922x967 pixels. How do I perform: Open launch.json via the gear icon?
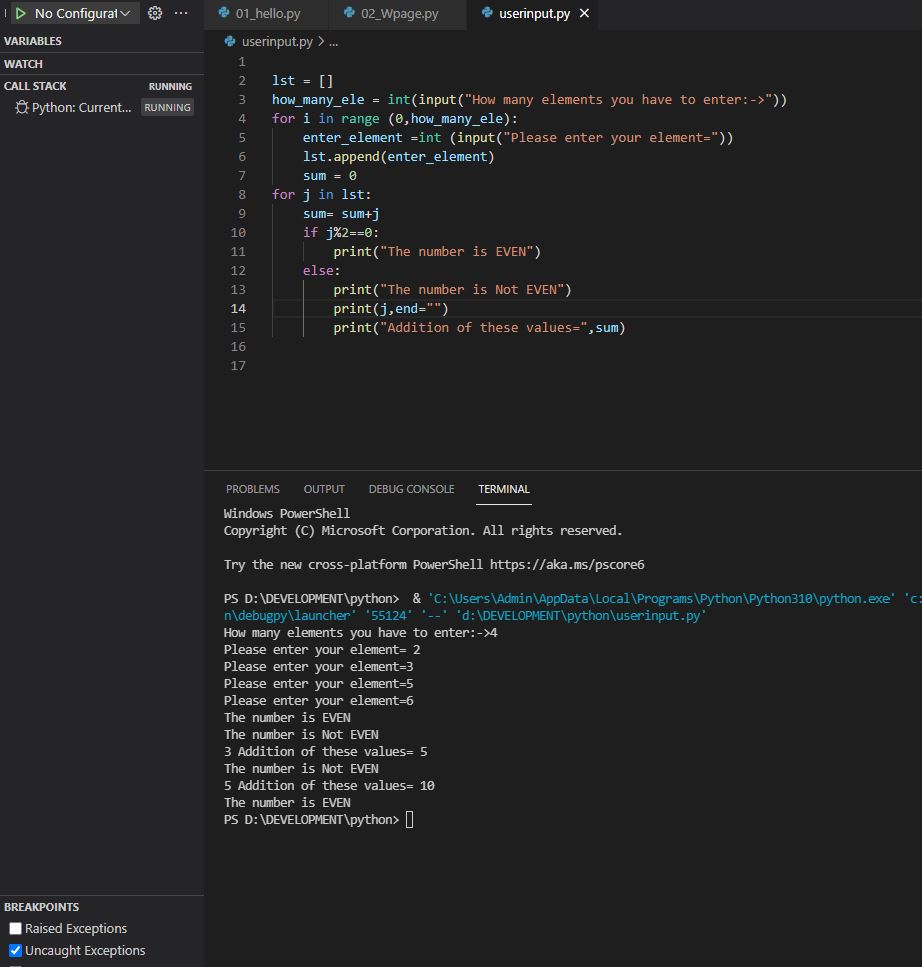[155, 14]
